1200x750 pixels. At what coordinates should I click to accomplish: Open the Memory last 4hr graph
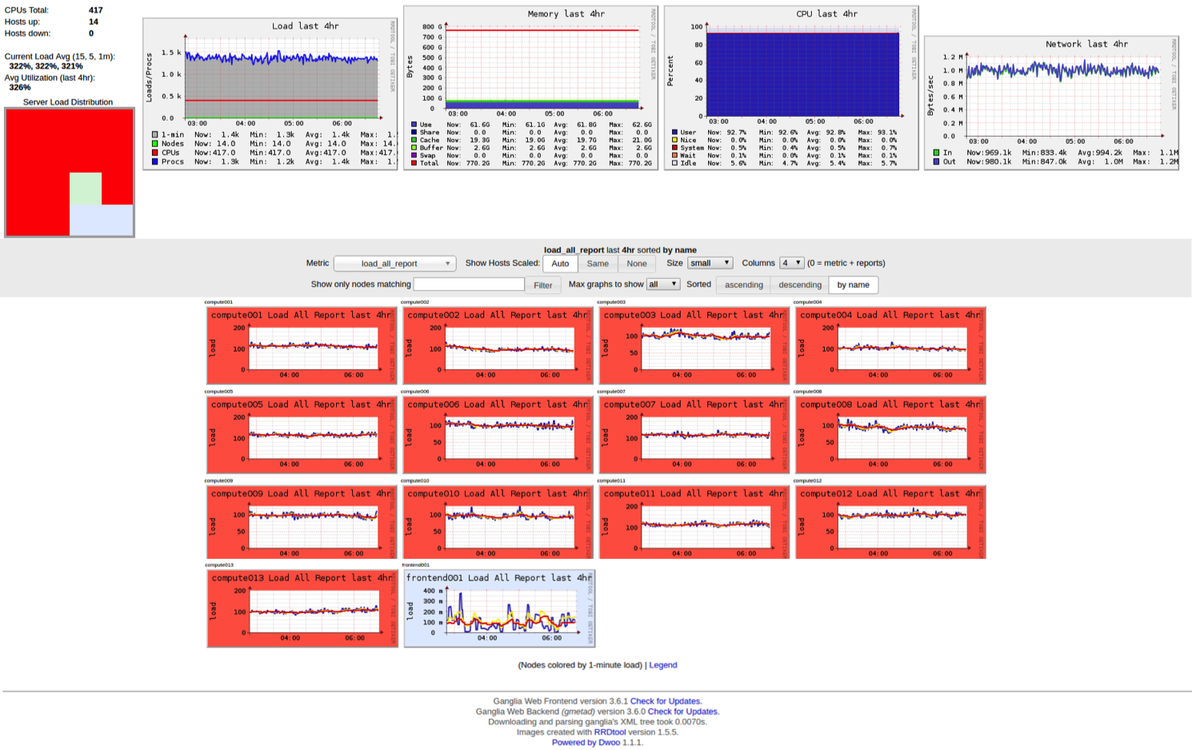pos(530,87)
